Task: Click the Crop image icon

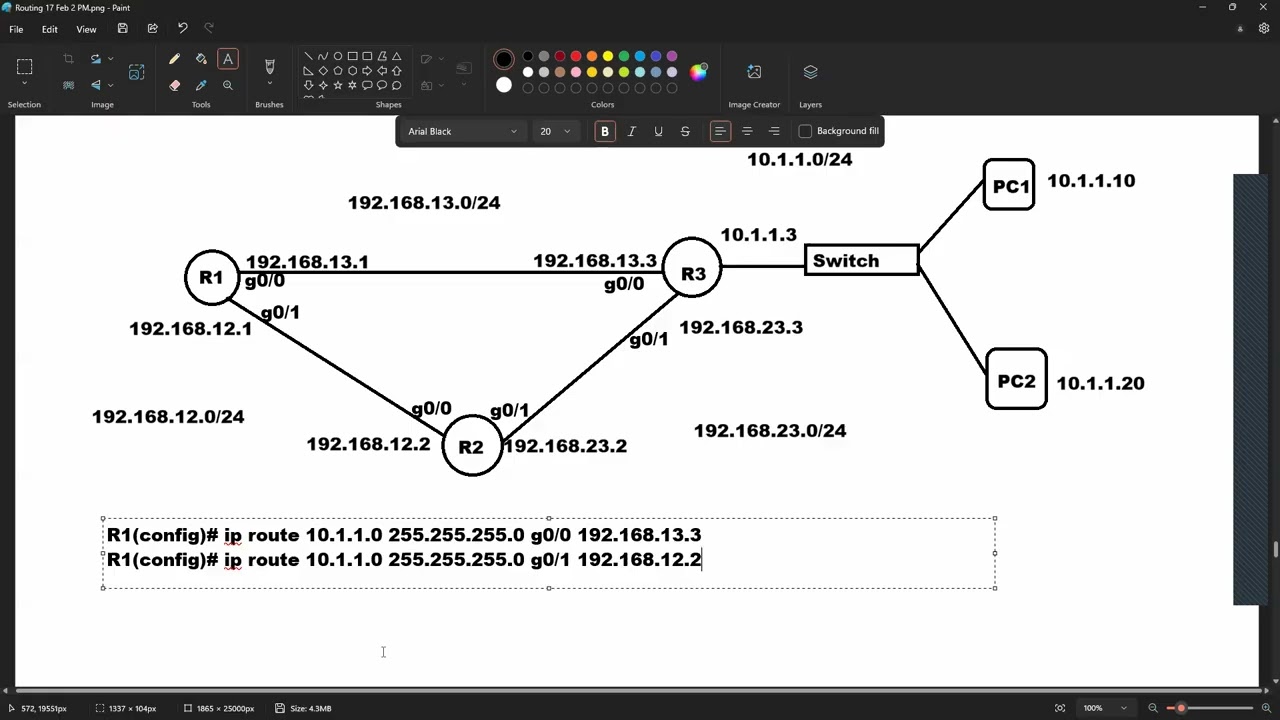Action: [x=68, y=60]
